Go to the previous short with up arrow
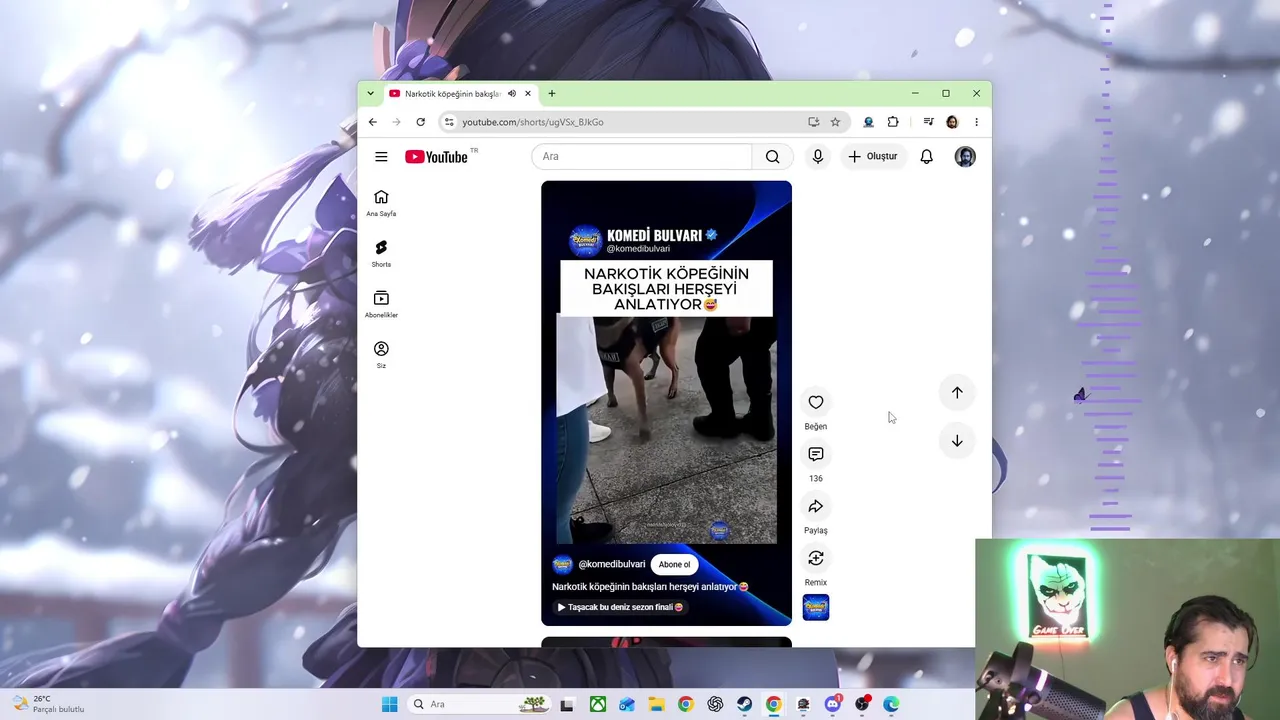The width and height of the screenshot is (1280, 720). 957,393
